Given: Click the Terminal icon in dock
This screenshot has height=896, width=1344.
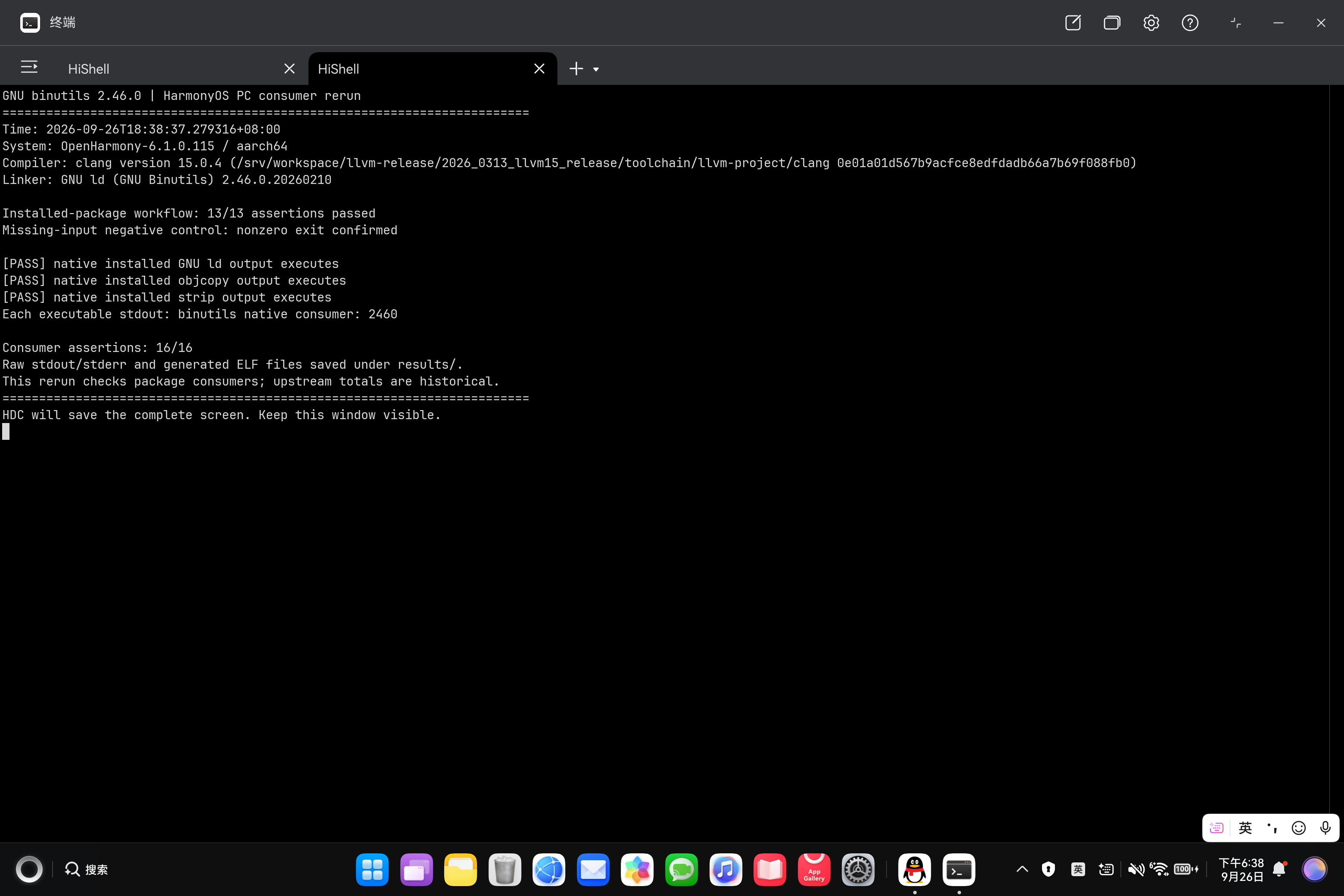Looking at the screenshot, I should [959, 869].
